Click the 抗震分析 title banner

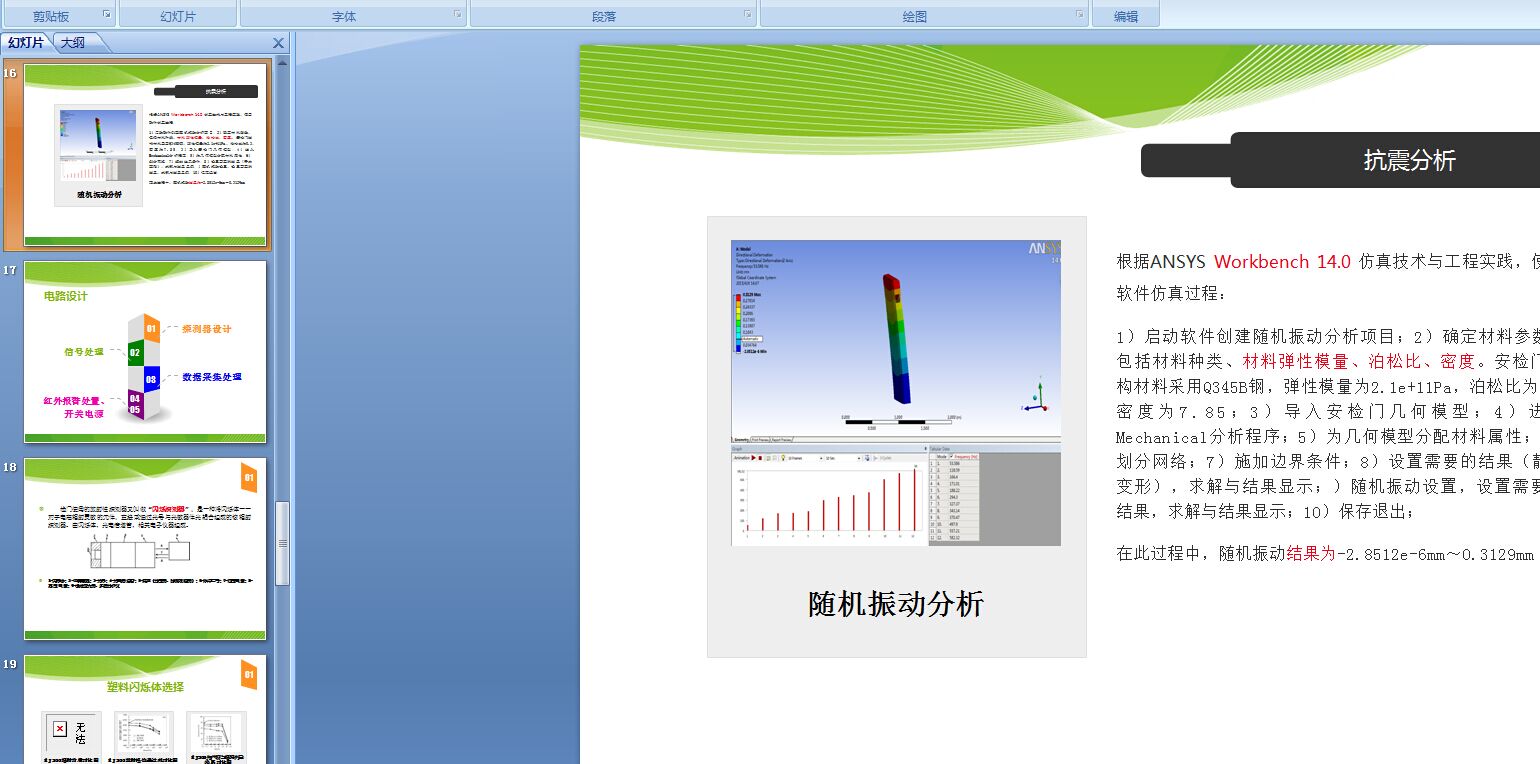1409,159
